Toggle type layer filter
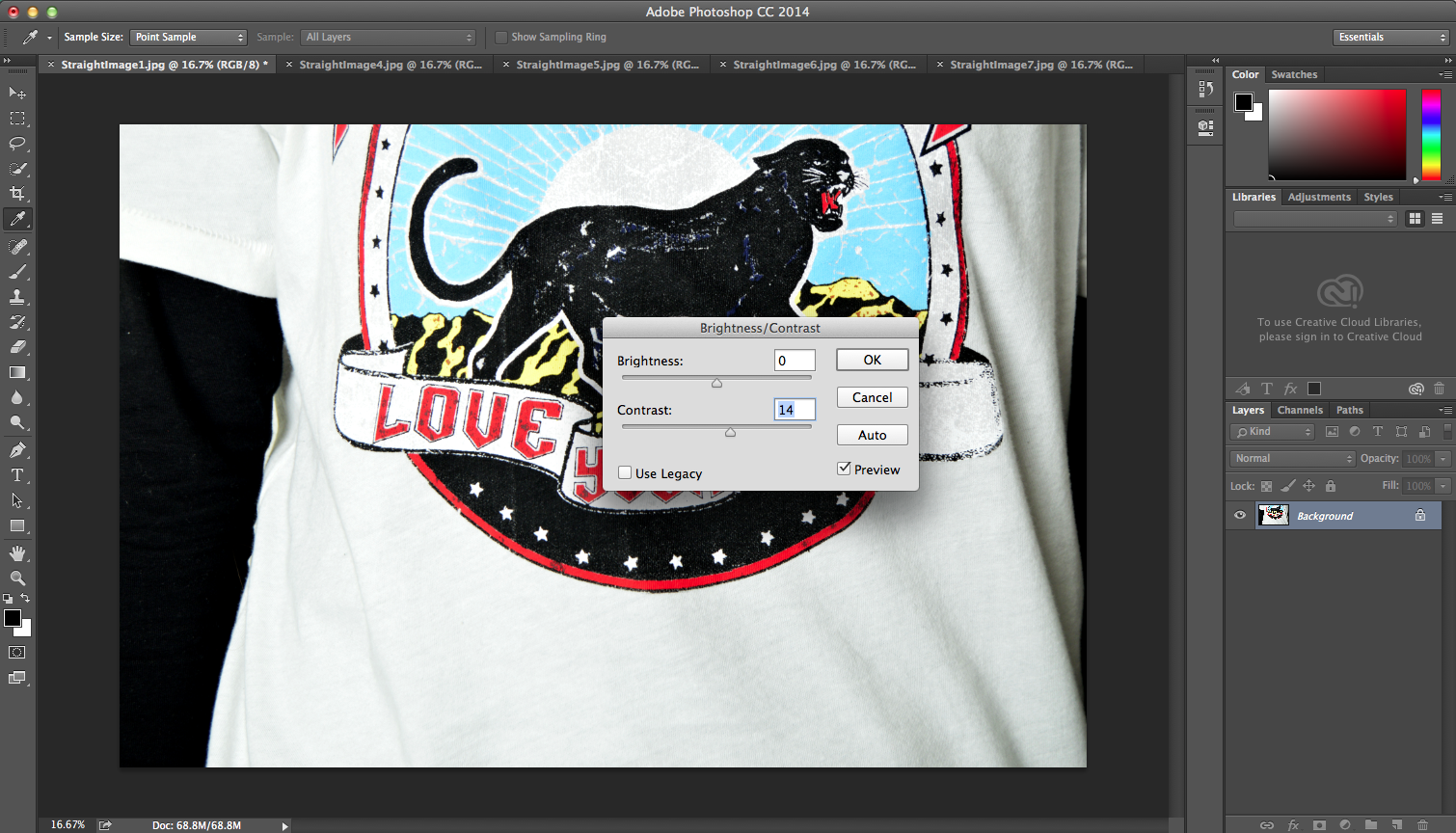1456x833 pixels. [1378, 432]
